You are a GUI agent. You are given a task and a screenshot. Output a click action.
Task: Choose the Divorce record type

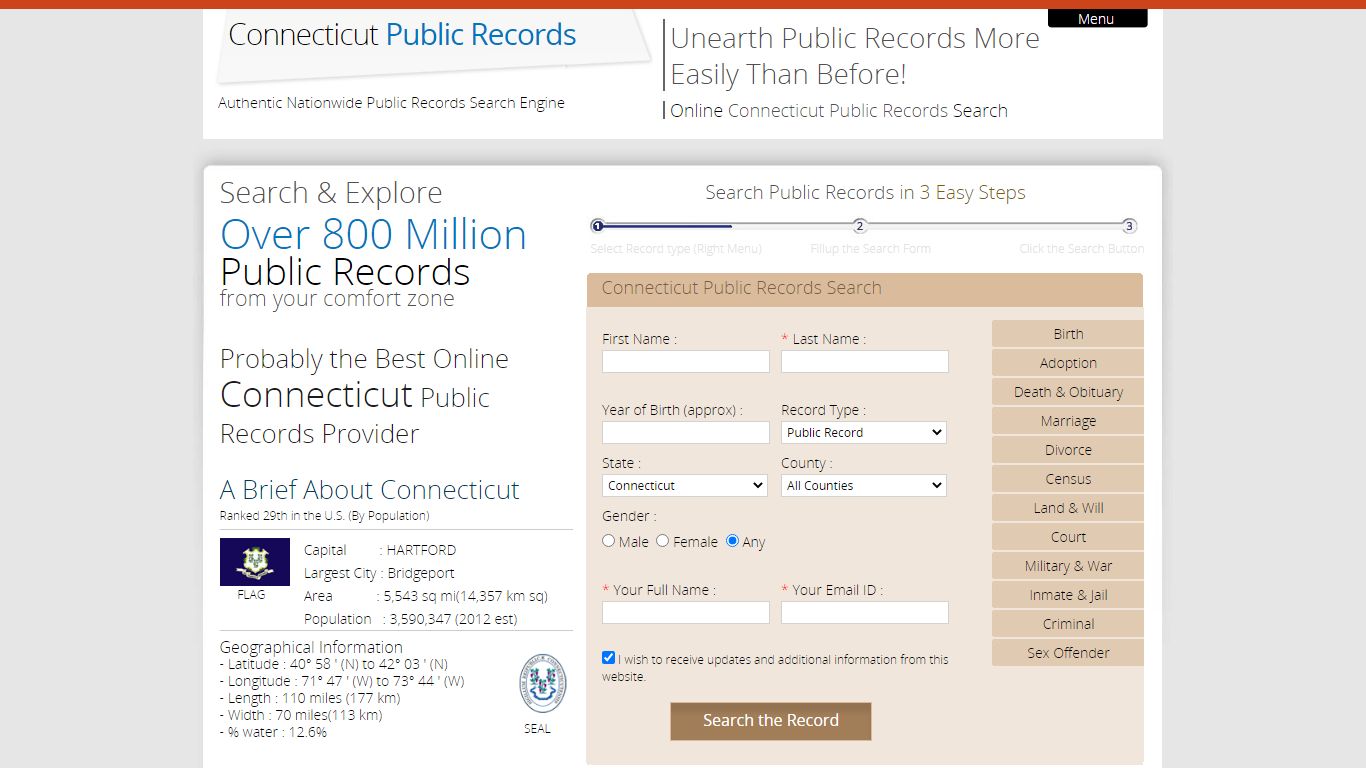point(1068,450)
